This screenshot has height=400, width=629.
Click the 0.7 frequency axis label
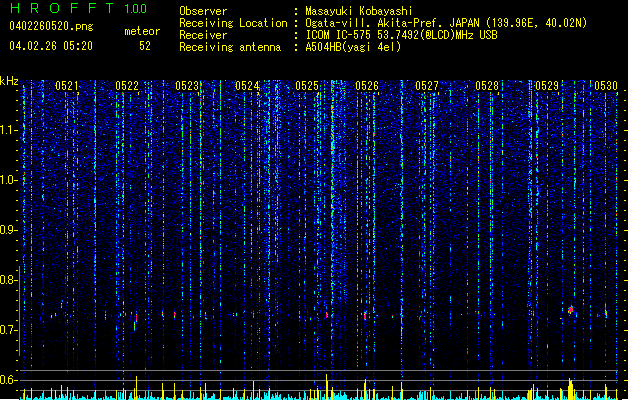click(x=9, y=330)
